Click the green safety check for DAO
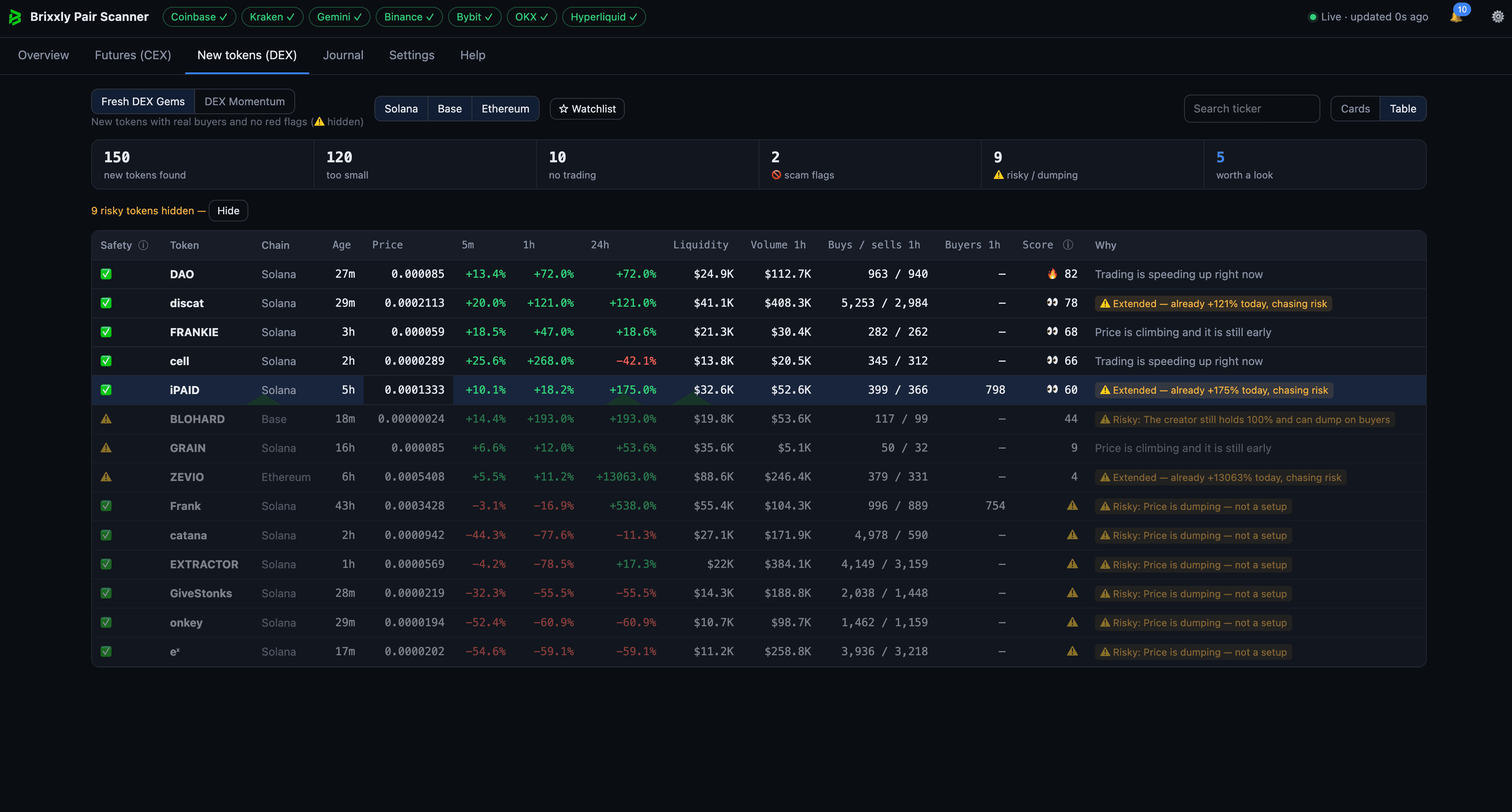This screenshot has width=1512, height=812. tap(106, 274)
